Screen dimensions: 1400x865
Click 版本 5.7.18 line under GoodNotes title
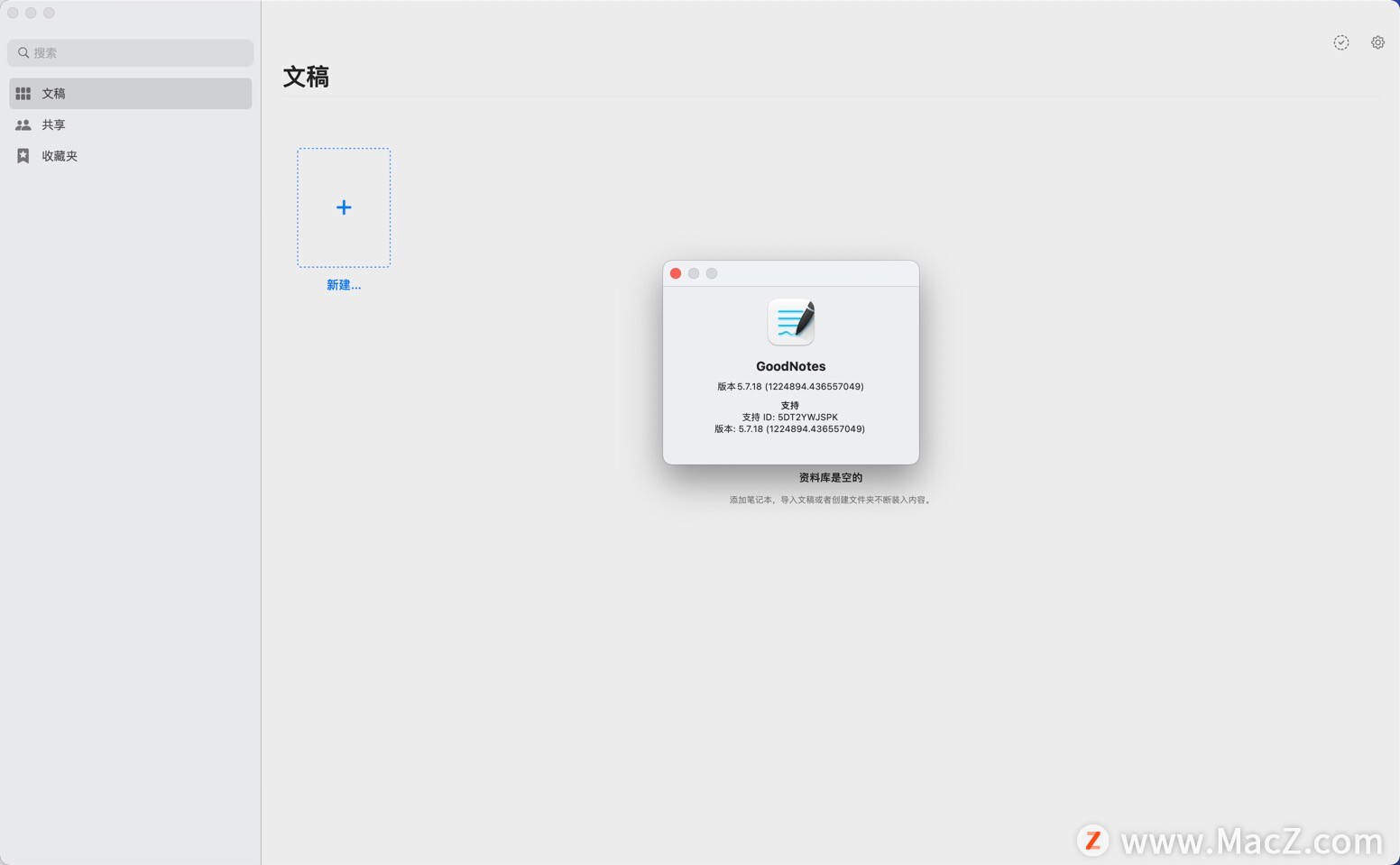tap(790, 386)
